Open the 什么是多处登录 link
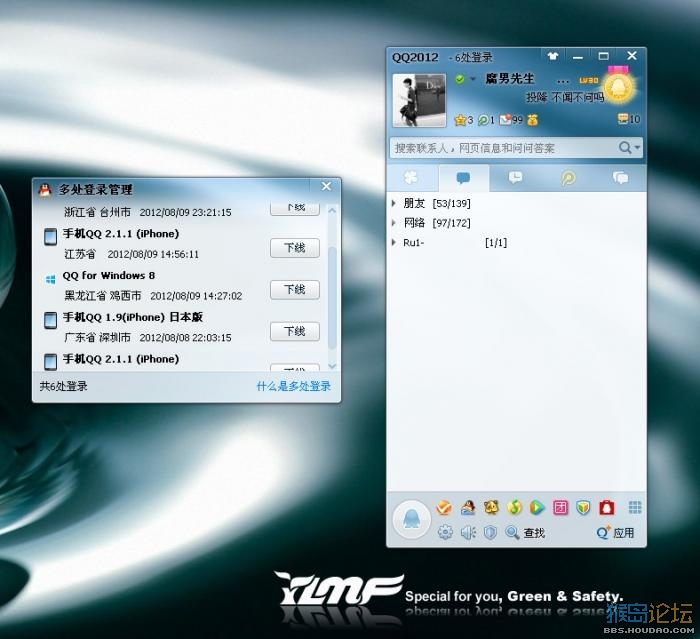700x639 pixels. 294,386
